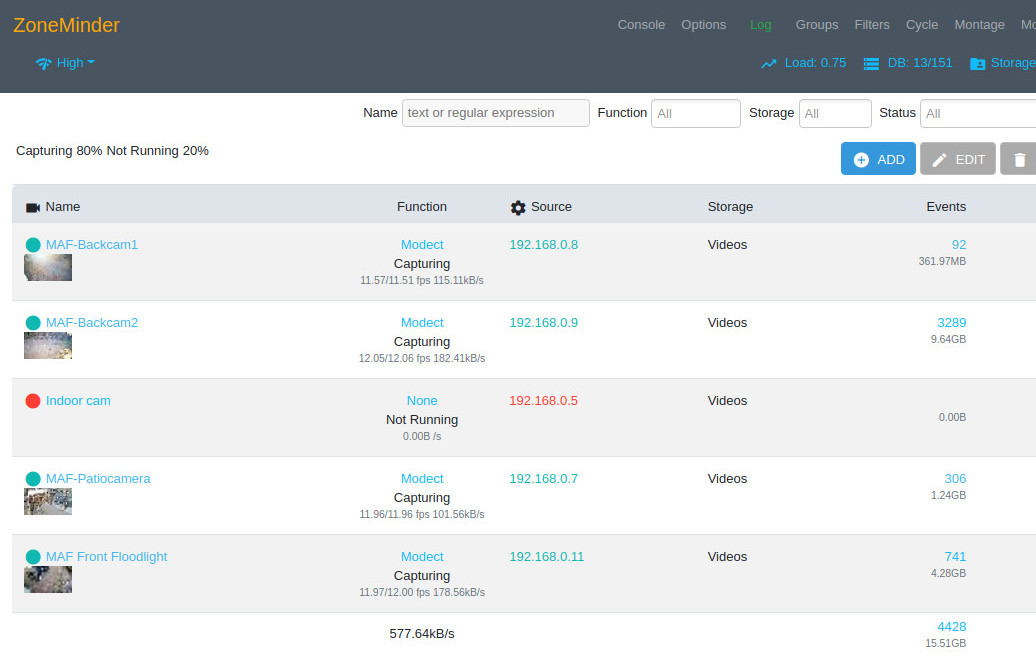Click the MAF-Patiocamera preview thumbnail

[48, 502]
